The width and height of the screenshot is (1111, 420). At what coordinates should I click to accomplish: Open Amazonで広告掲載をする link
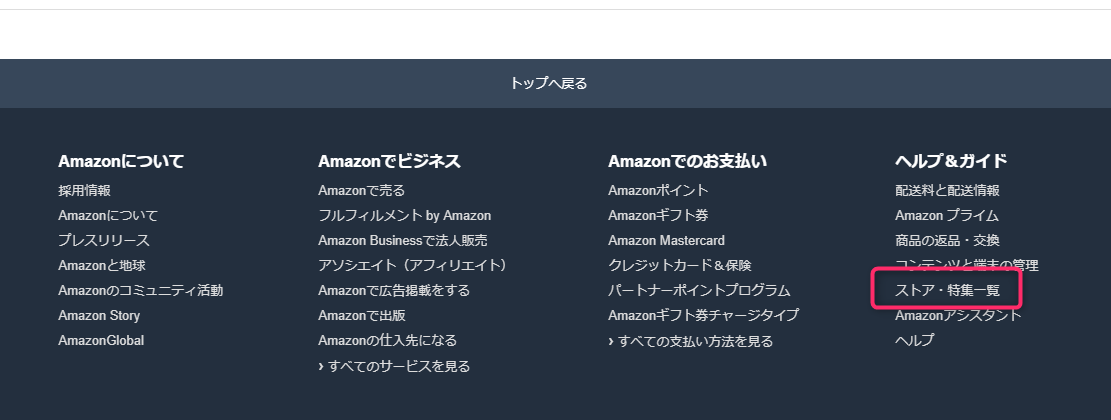[393, 290]
